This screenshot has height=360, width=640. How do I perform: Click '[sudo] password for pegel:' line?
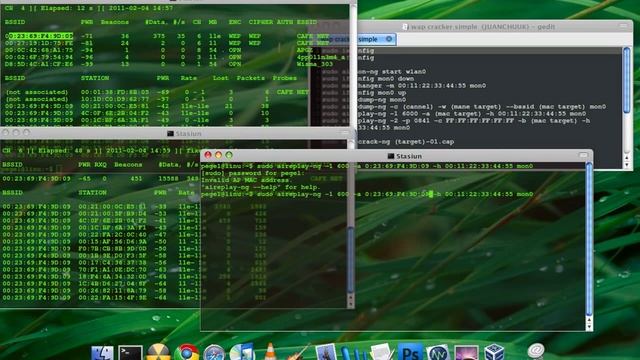coord(253,173)
